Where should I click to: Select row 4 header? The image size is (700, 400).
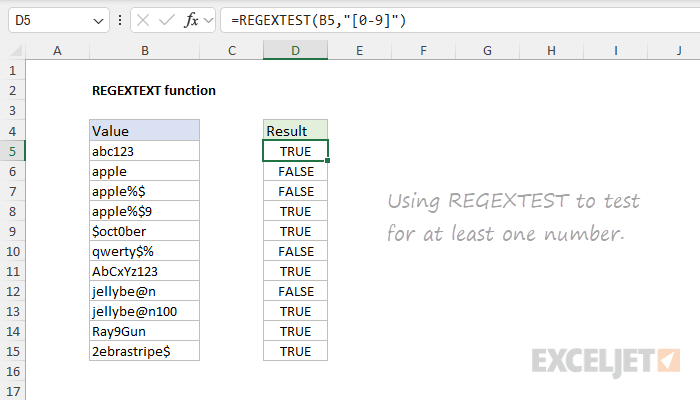click(x=12, y=131)
